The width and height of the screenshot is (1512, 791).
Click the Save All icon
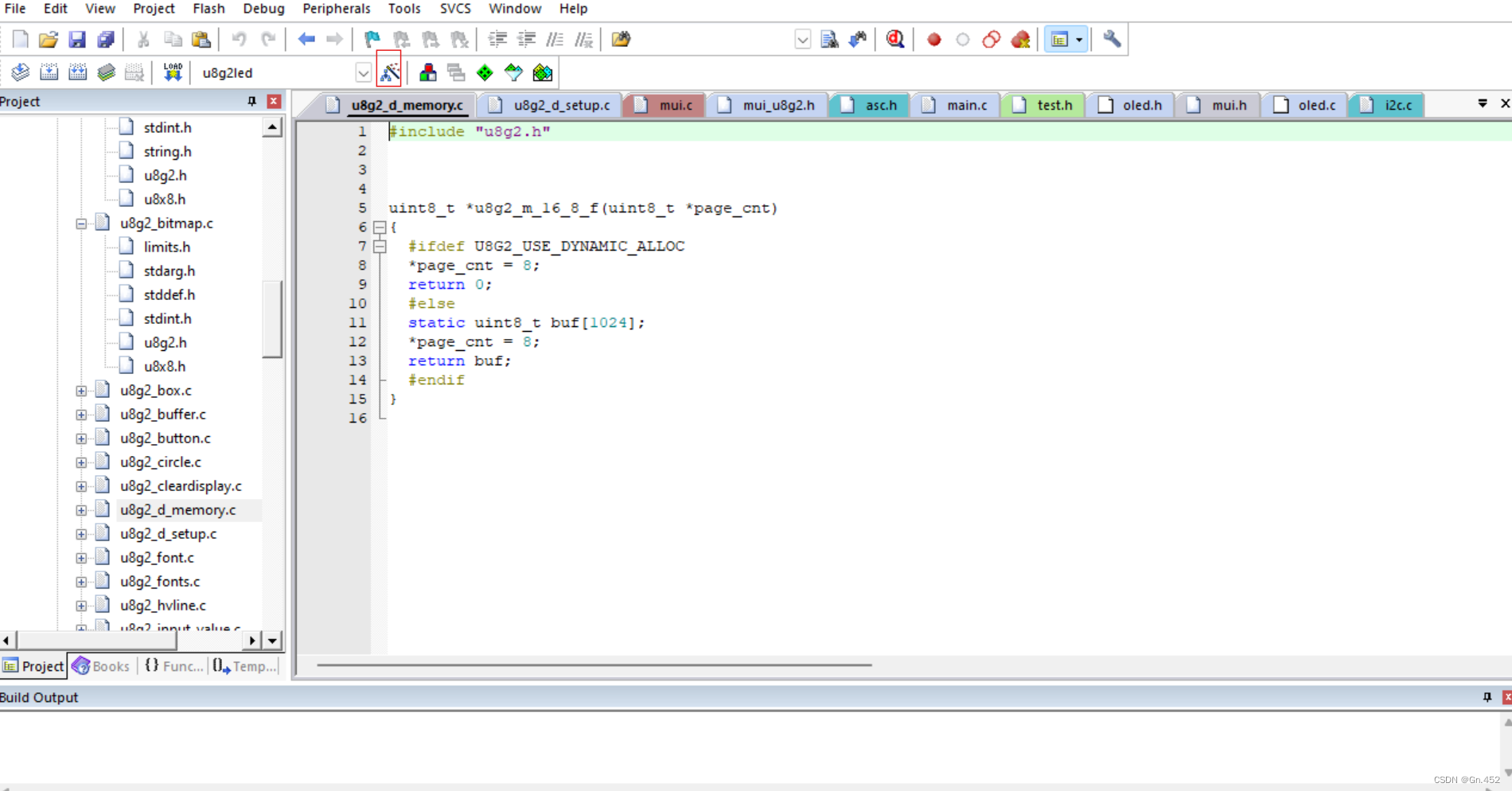pyautogui.click(x=106, y=39)
